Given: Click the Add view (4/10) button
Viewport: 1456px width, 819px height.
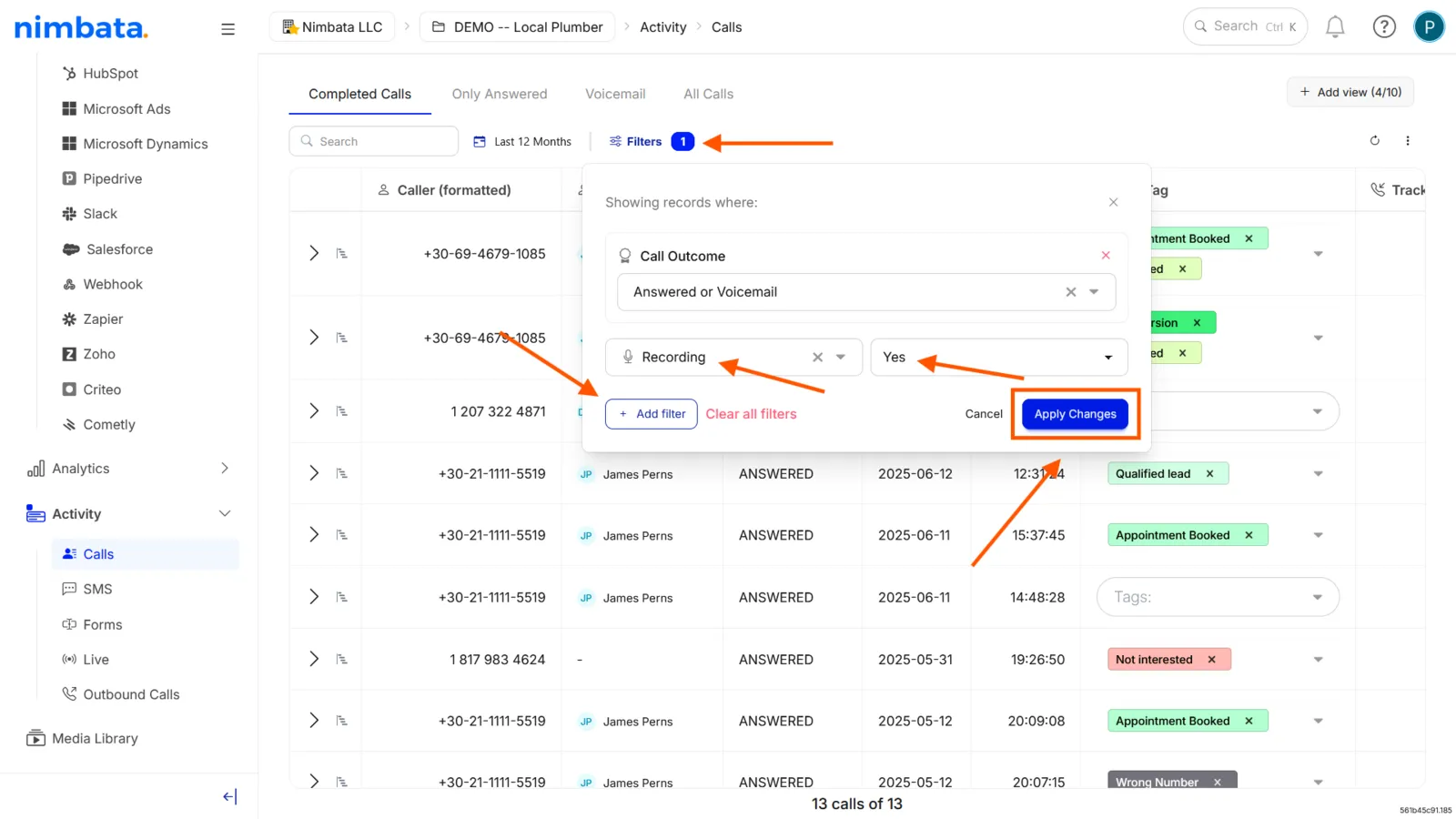Looking at the screenshot, I should click(1350, 92).
